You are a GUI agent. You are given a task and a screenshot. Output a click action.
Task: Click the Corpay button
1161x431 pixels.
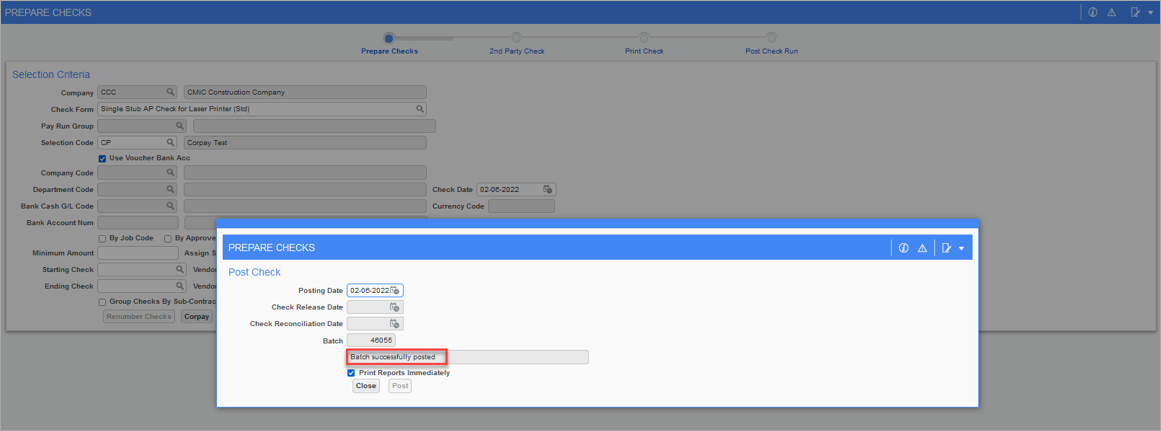[196, 317]
